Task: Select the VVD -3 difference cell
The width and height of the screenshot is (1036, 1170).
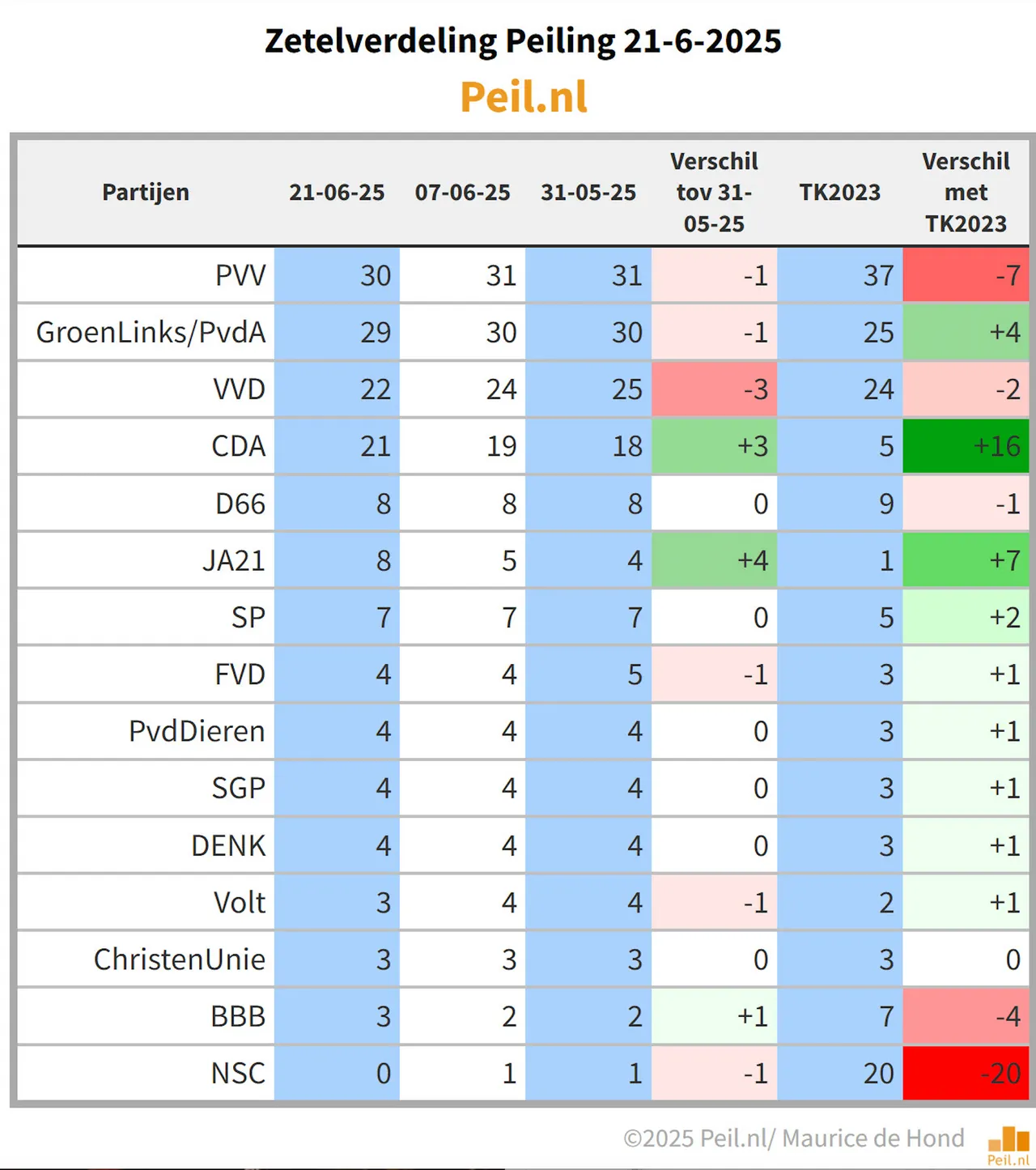Action: click(714, 389)
